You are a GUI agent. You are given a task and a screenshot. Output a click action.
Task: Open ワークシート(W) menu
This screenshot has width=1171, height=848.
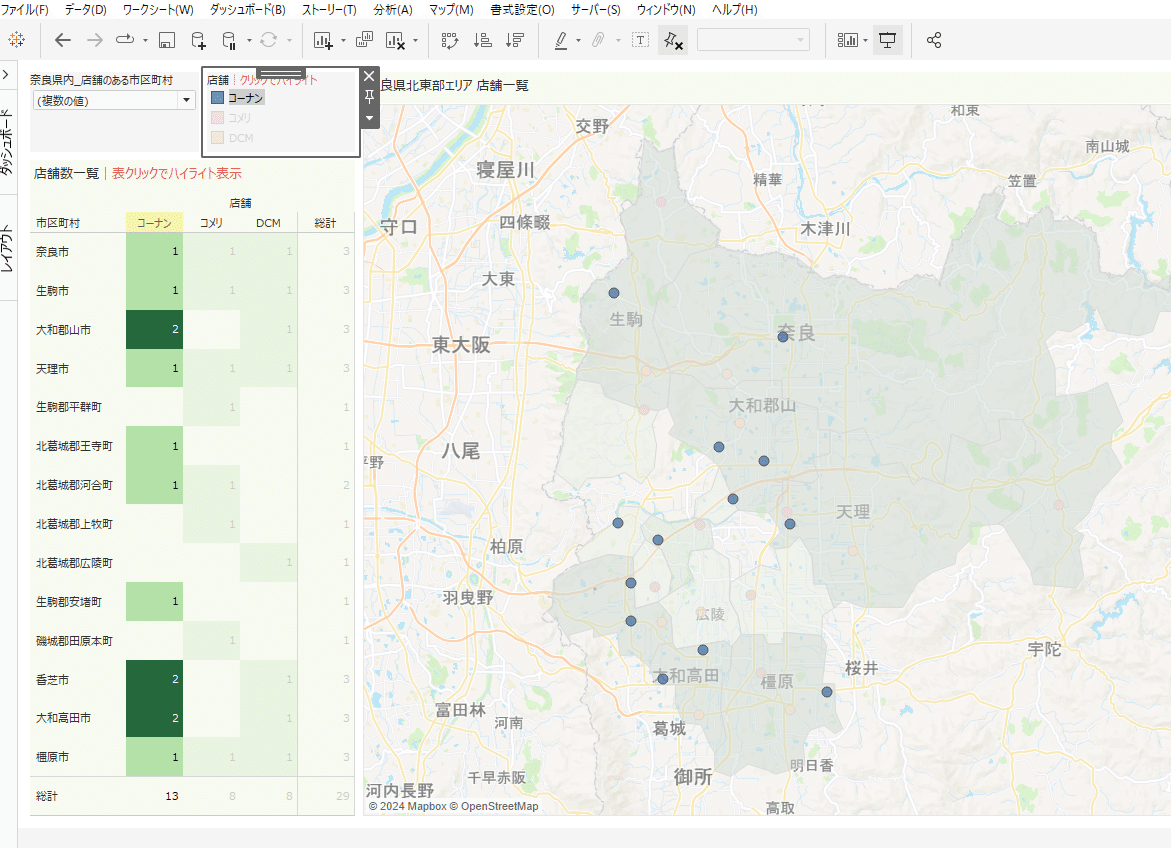click(158, 9)
